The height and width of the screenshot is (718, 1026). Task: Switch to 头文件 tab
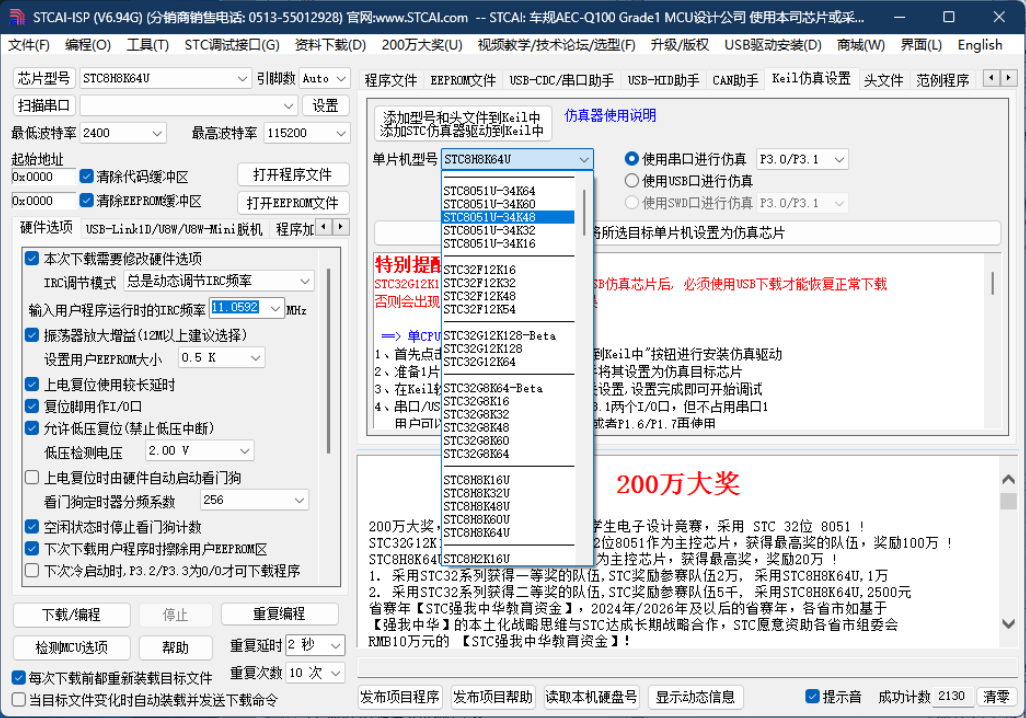click(883, 81)
